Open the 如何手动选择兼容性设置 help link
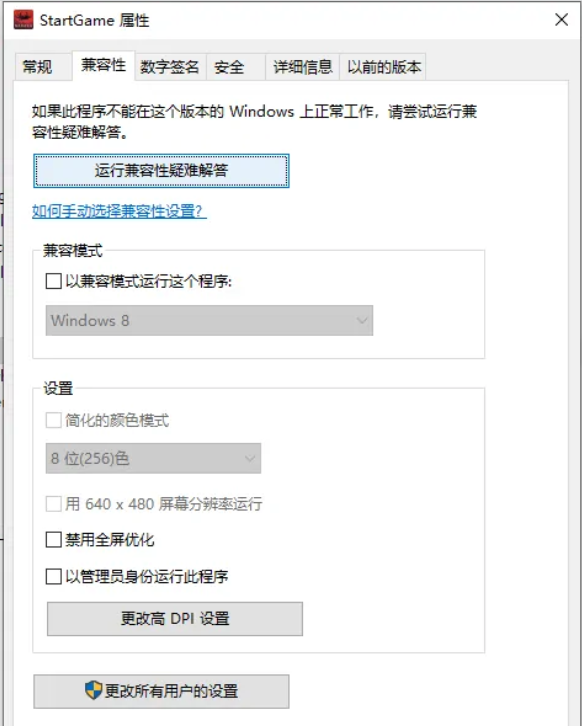The image size is (582, 726). pyautogui.click(x=119, y=211)
